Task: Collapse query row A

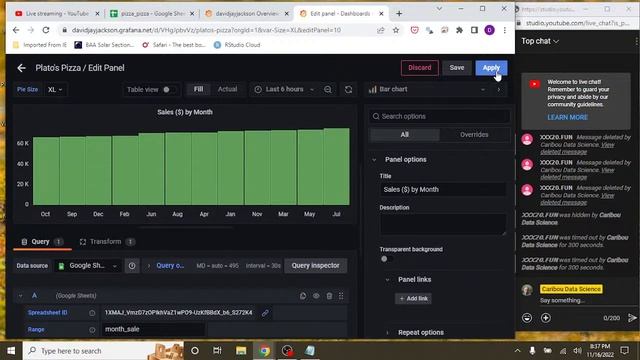Action: point(20,296)
